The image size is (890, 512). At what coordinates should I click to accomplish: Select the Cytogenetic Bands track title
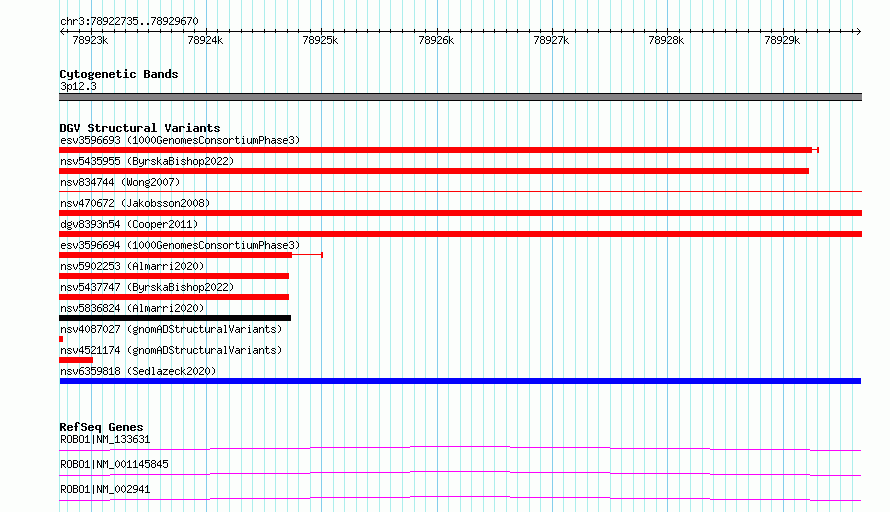point(119,74)
